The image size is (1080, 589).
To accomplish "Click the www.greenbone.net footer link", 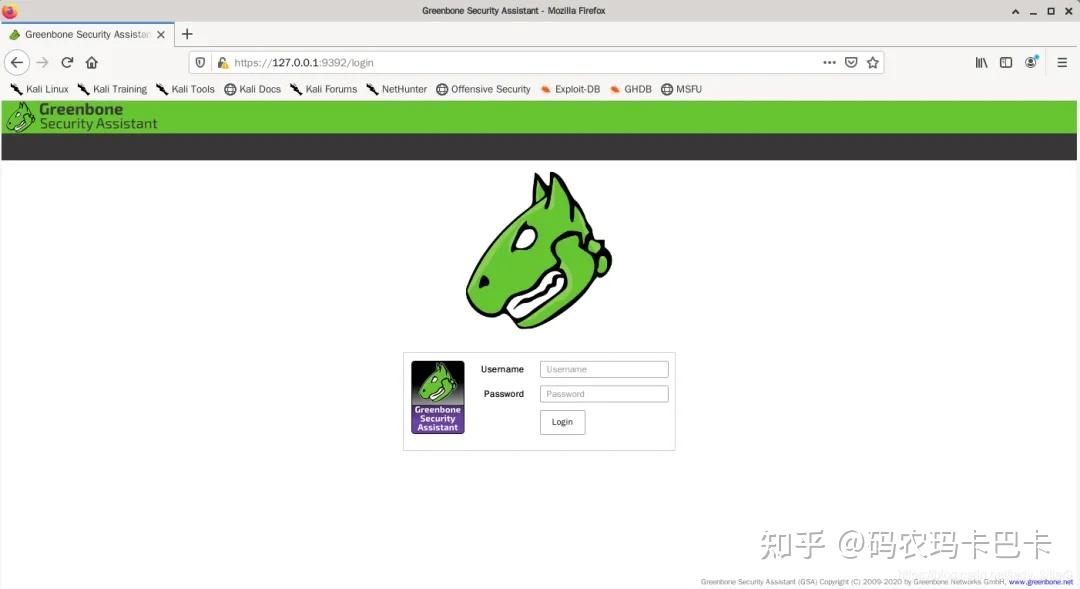I will click(x=1041, y=581).
